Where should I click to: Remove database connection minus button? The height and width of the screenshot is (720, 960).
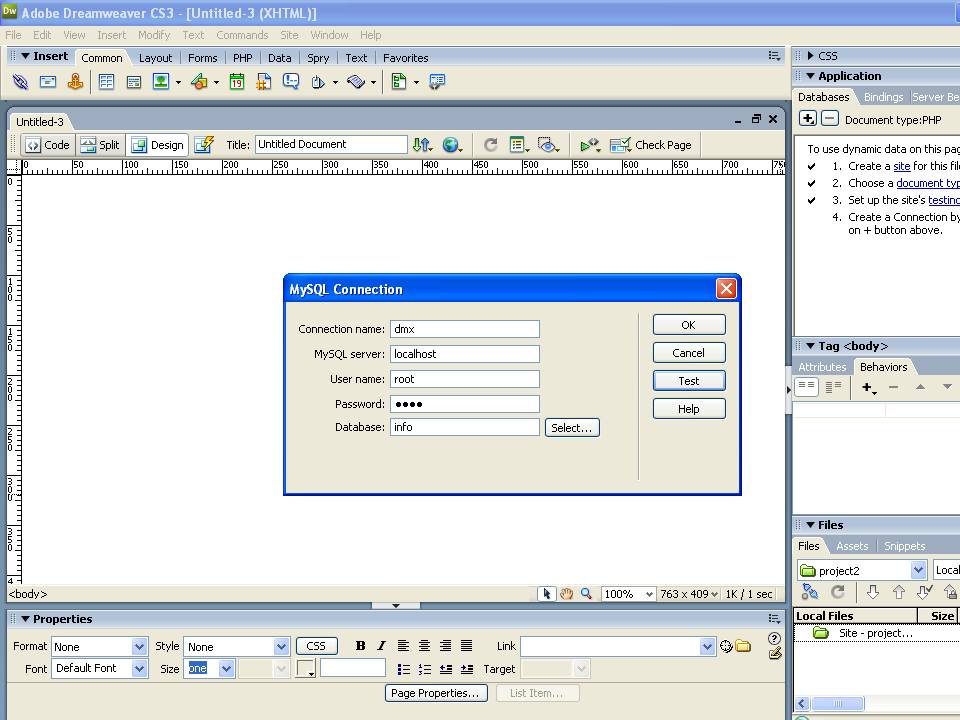830,118
